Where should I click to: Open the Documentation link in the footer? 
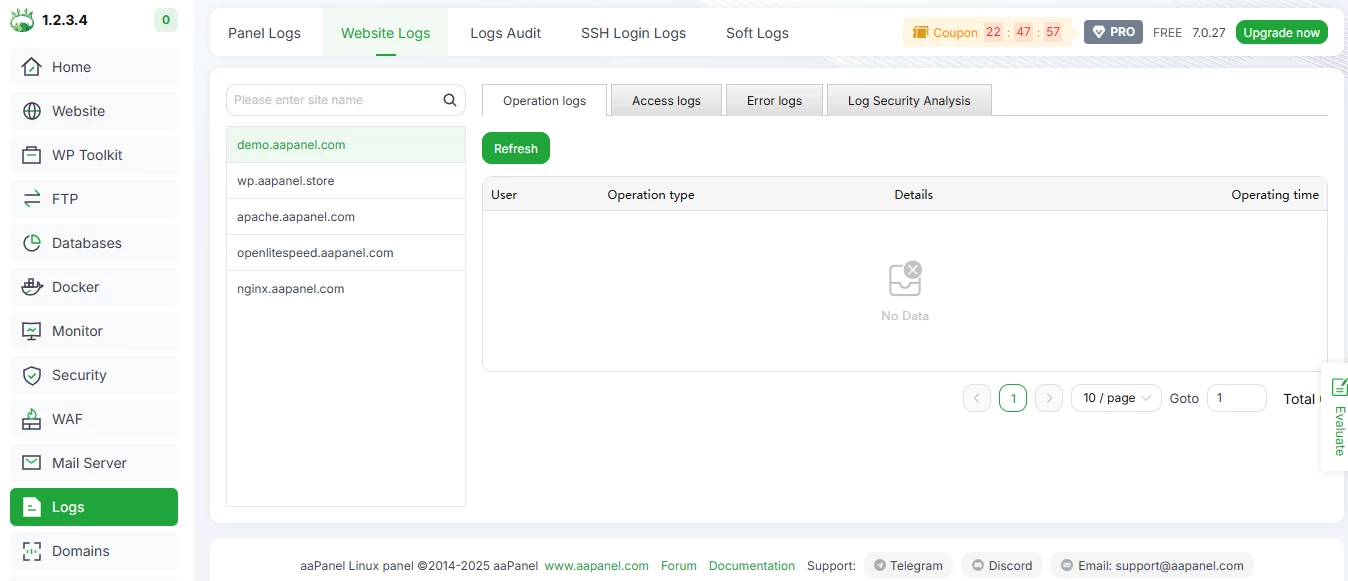(x=752, y=565)
